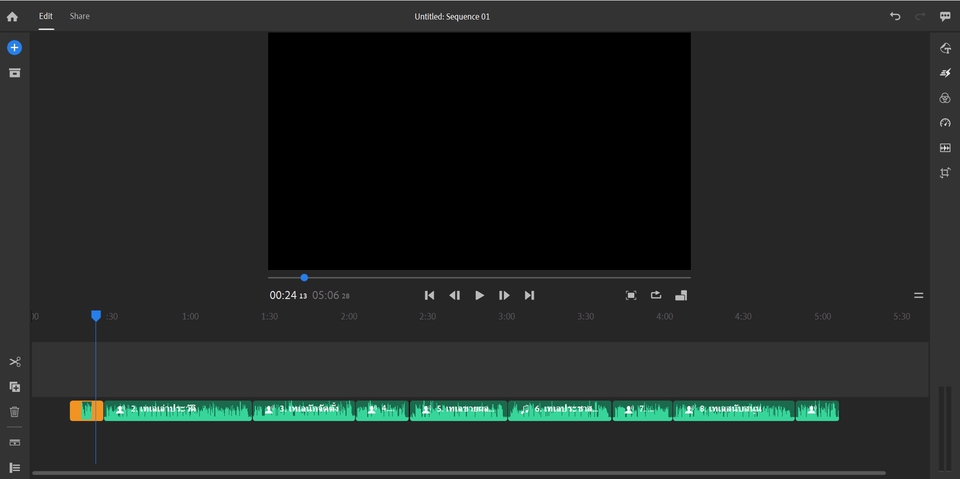960x479 pixels.
Task: Split clip with the scissors tool
Action: pyautogui.click(x=15, y=362)
